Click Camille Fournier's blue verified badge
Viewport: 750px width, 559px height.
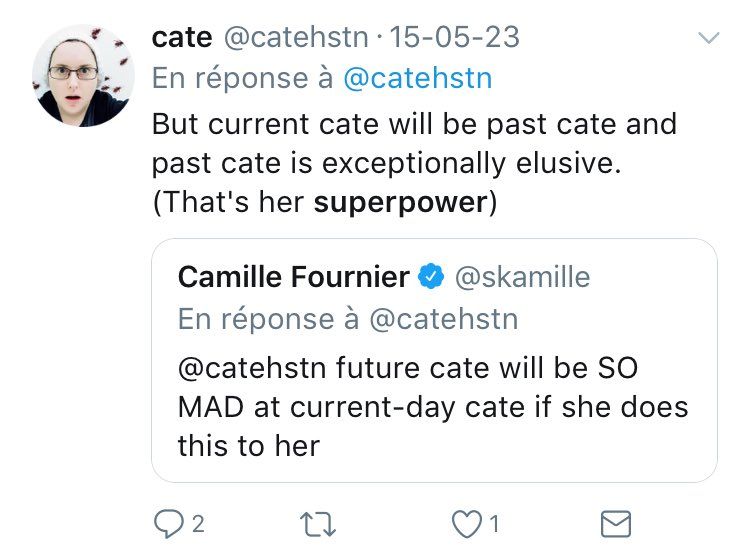pyautogui.click(x=431, y=277)
